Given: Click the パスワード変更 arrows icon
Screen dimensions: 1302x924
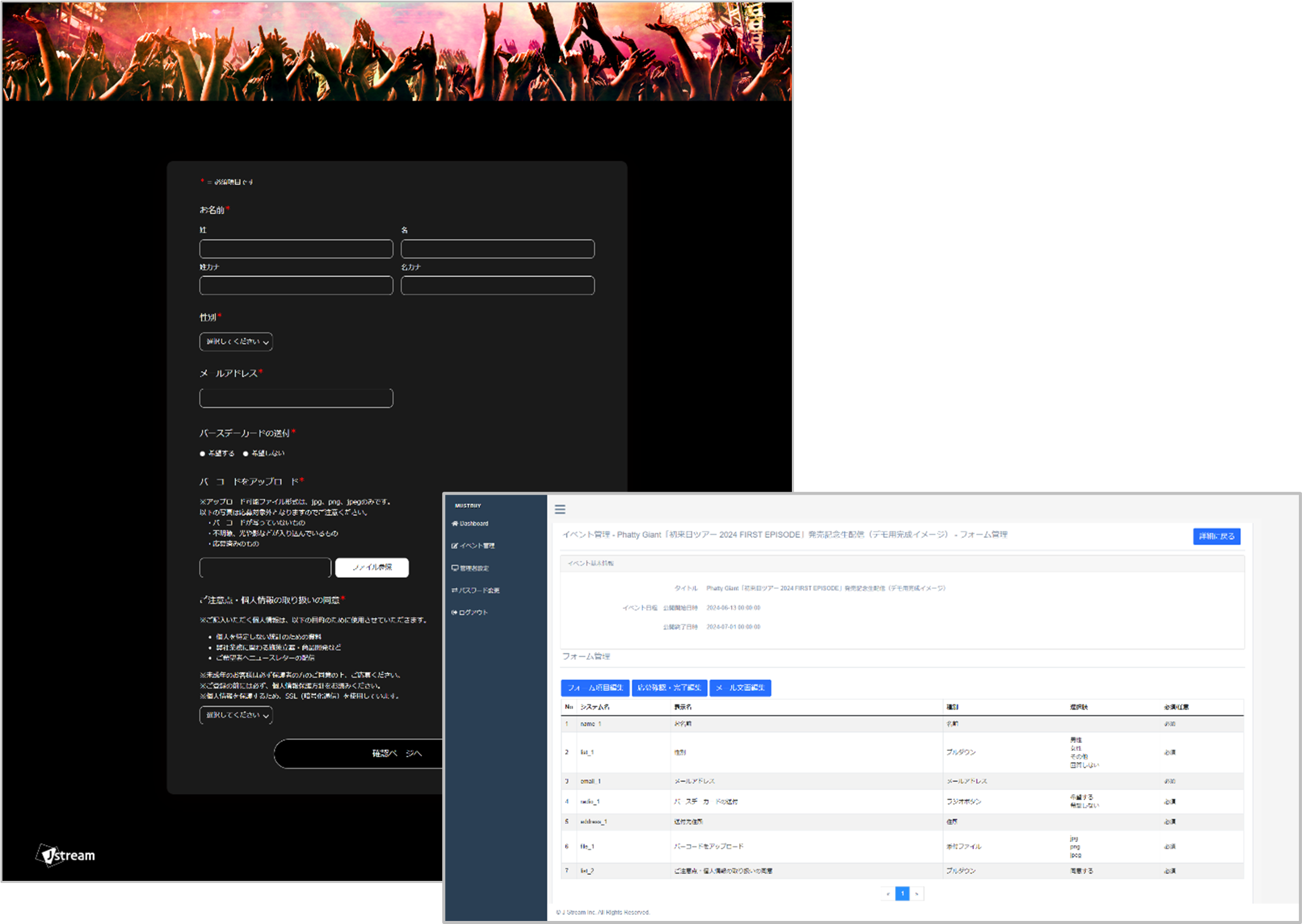Looking at the screenshot, I should tap(455, 590).
